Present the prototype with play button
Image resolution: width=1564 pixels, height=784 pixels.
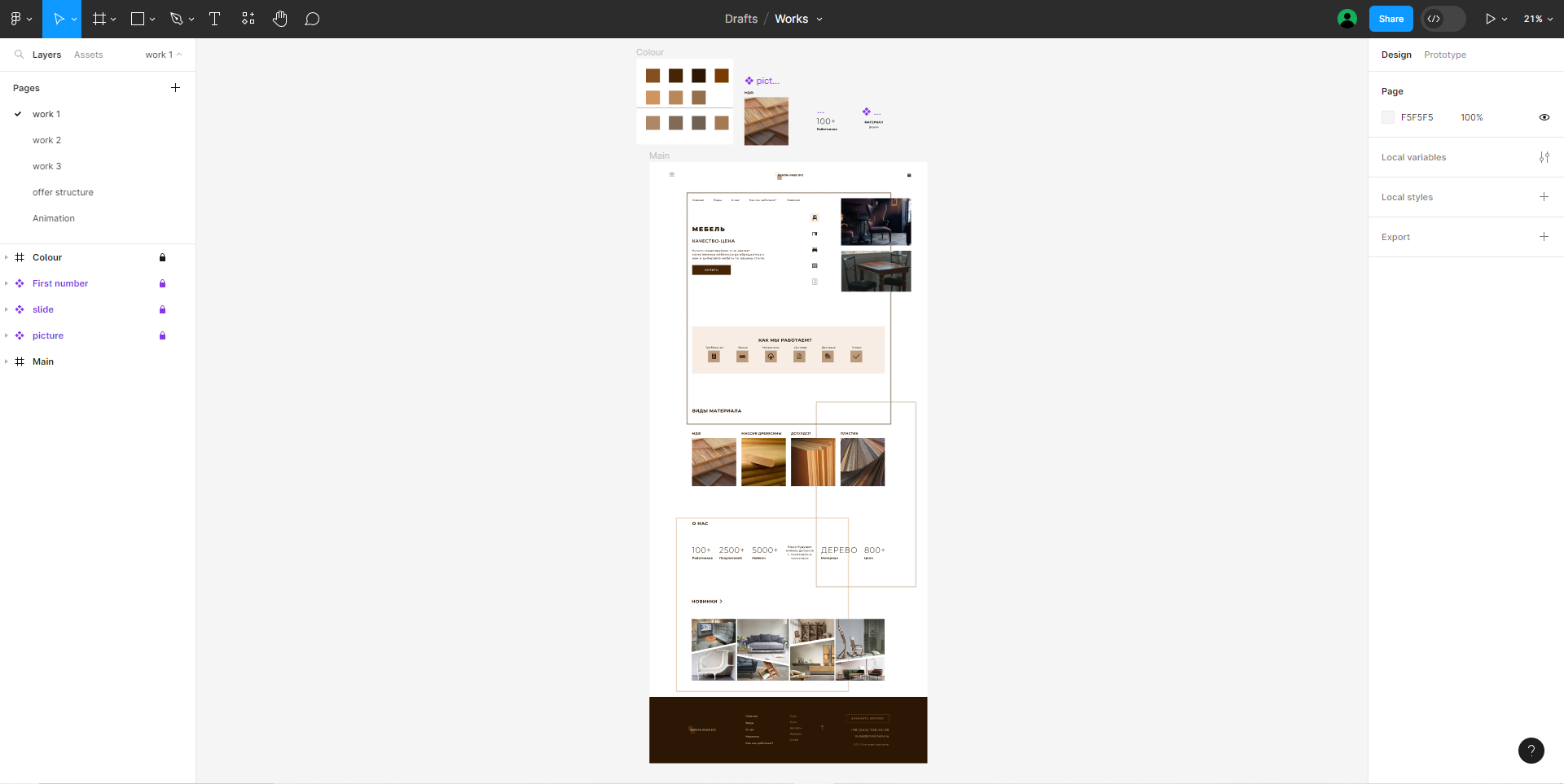point(1490,19)
